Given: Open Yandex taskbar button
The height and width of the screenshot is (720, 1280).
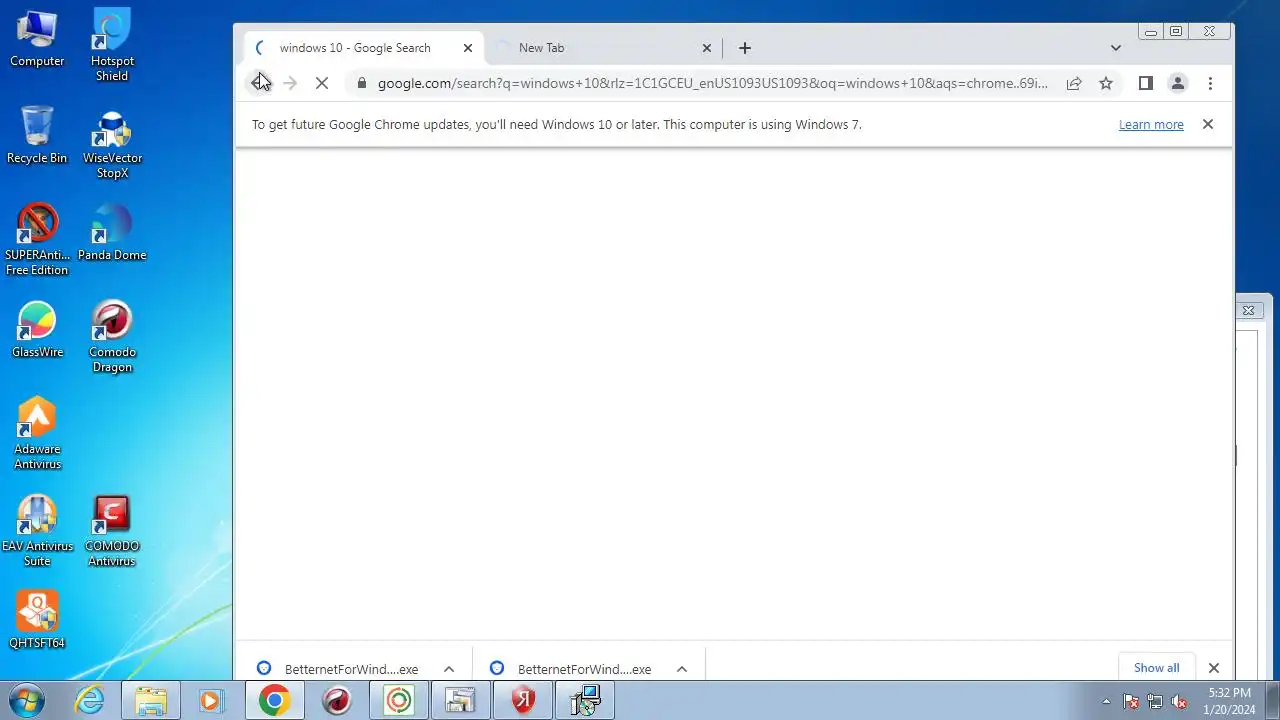Looking at the screenshot, I should (523, 701).
